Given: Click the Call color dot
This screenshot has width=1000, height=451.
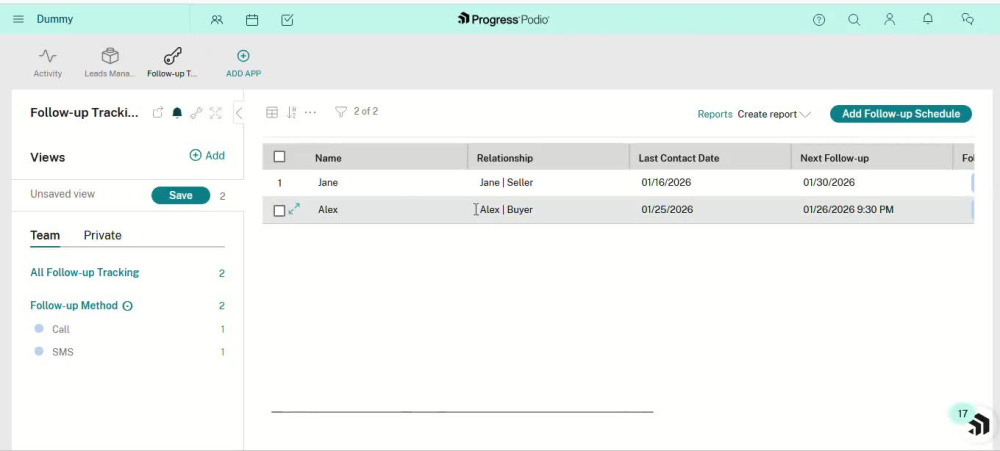Looking at the screenshot, I should point(39,329).
